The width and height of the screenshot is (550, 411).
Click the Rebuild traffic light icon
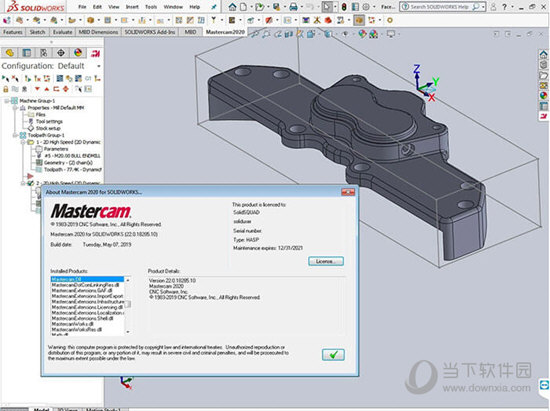click(344, 7)
